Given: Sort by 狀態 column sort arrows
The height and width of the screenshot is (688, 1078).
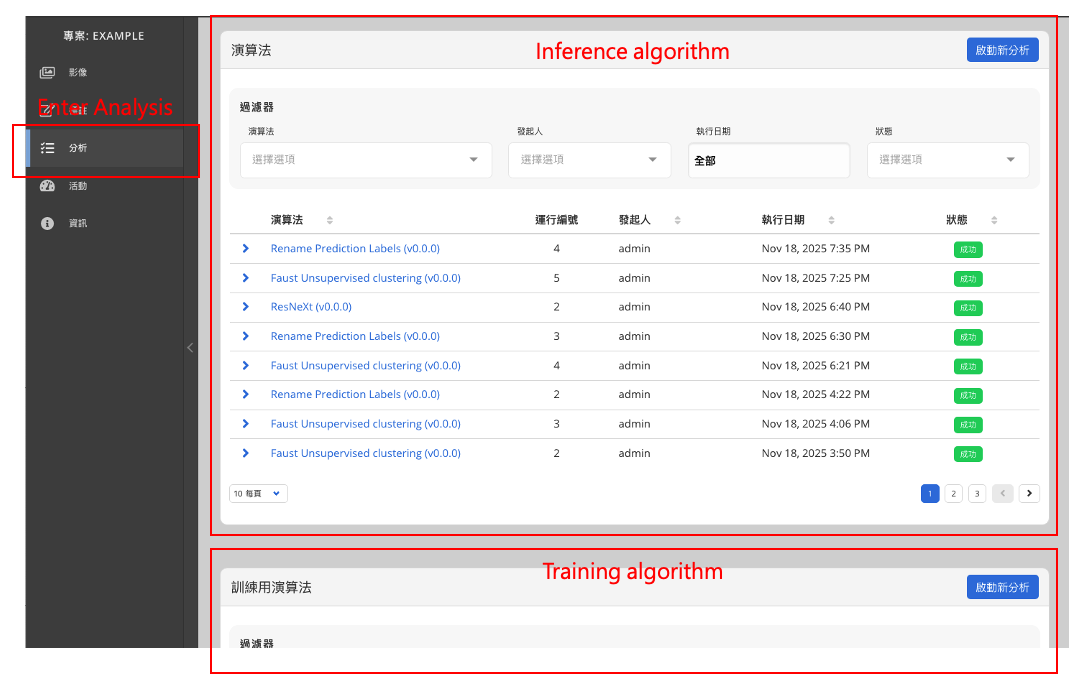Looking at the screenshot, I should [x=994, y=220].
